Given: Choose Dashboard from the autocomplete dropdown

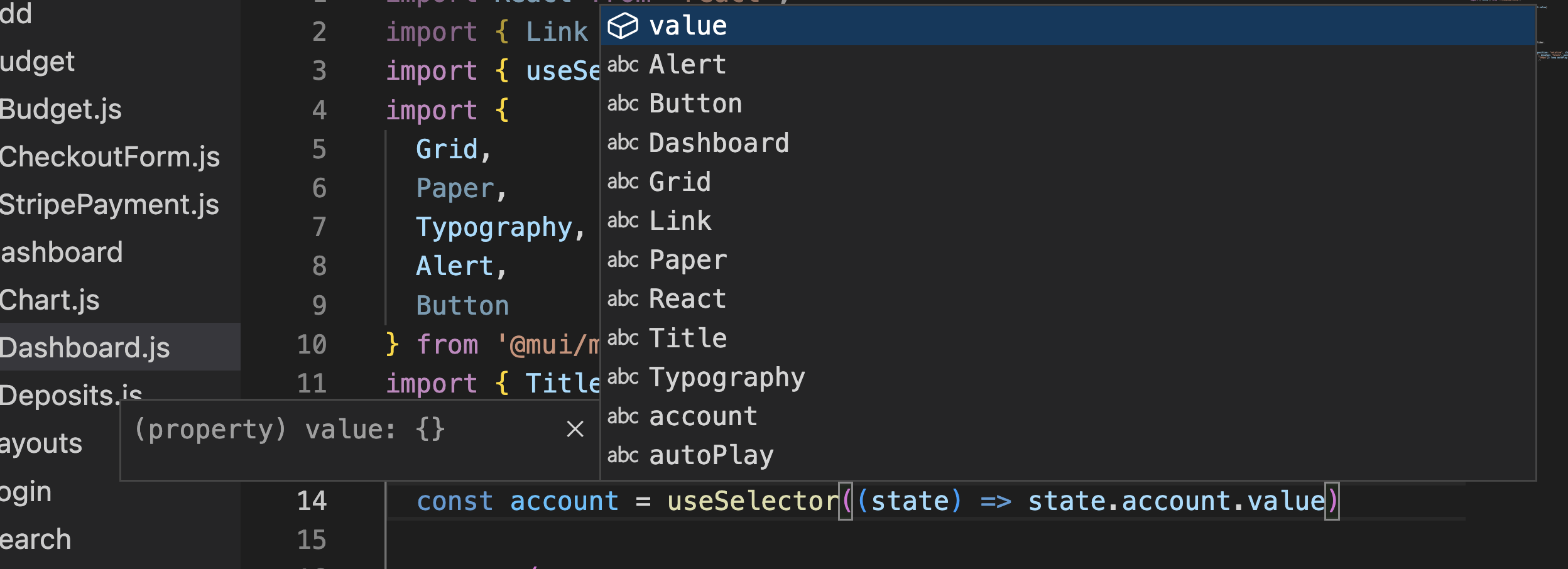Looking at the screenshot, I should coord(718,143).
